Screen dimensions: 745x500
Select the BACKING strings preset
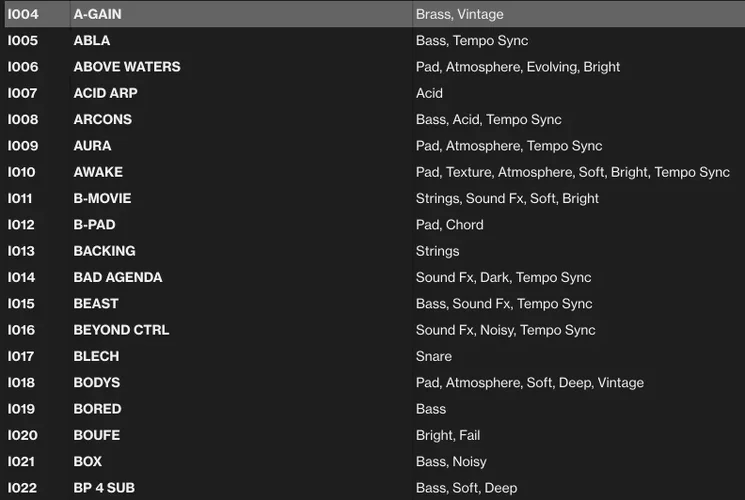104,251
